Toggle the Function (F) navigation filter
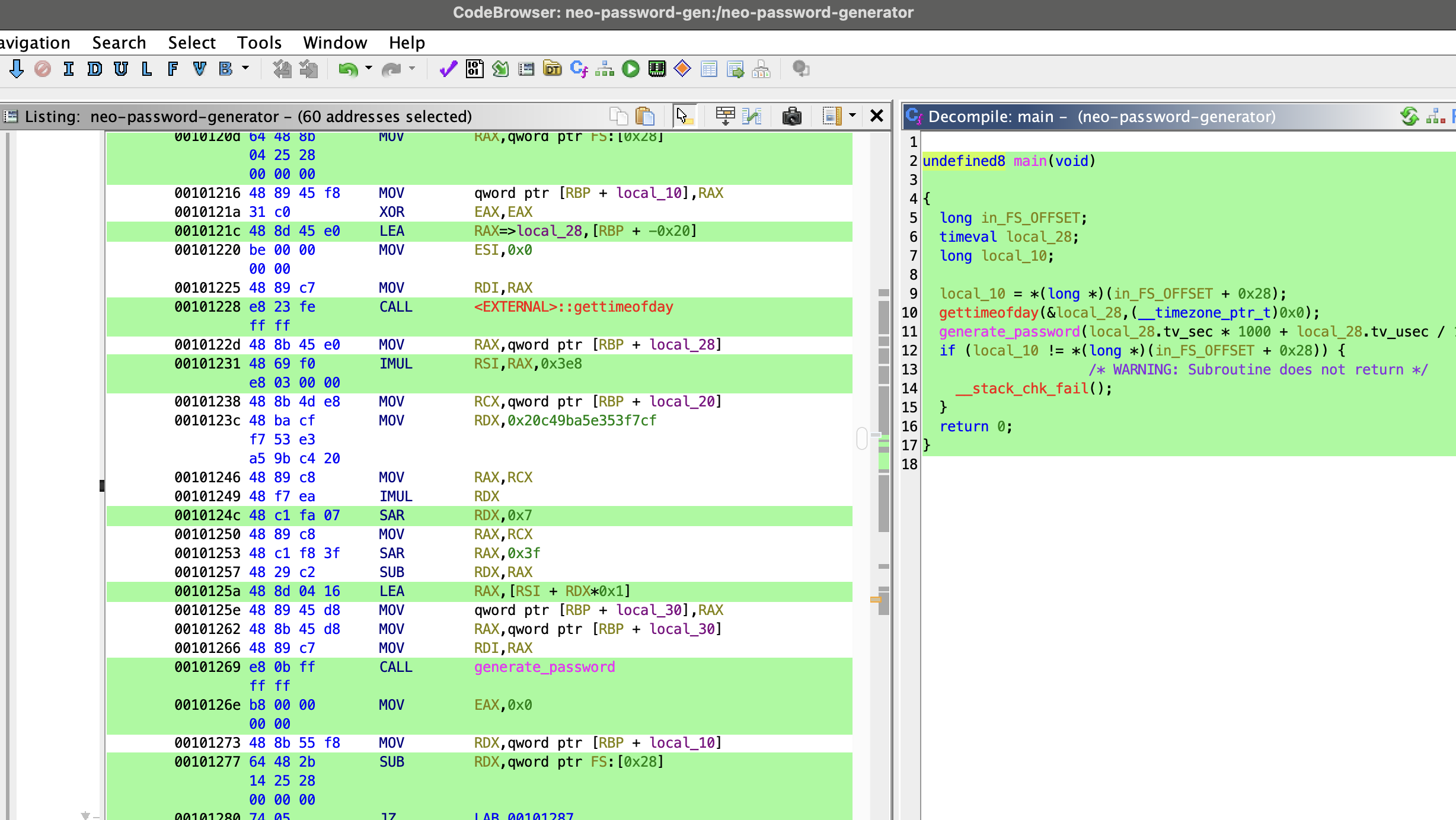Viewport: 1456px width, 820px height. point(173,69)
